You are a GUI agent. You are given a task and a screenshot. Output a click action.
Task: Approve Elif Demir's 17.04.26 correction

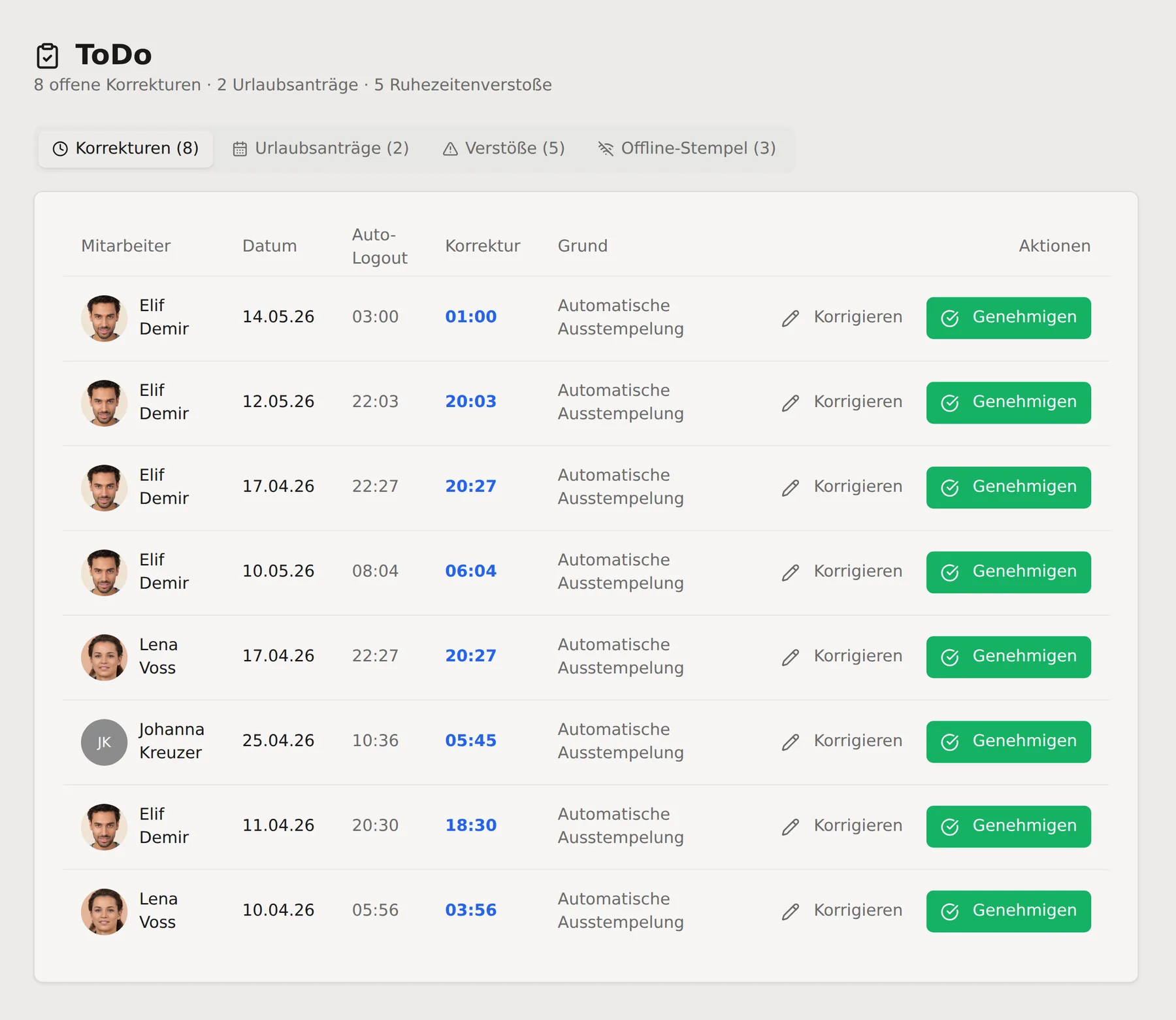(x=1008, y=487)
